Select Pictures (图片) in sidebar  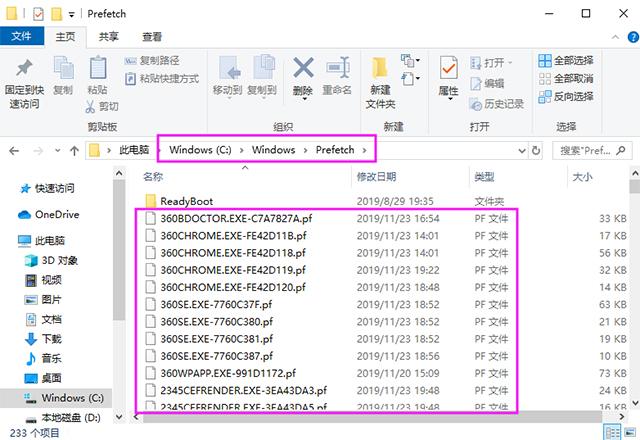(43, 300)
